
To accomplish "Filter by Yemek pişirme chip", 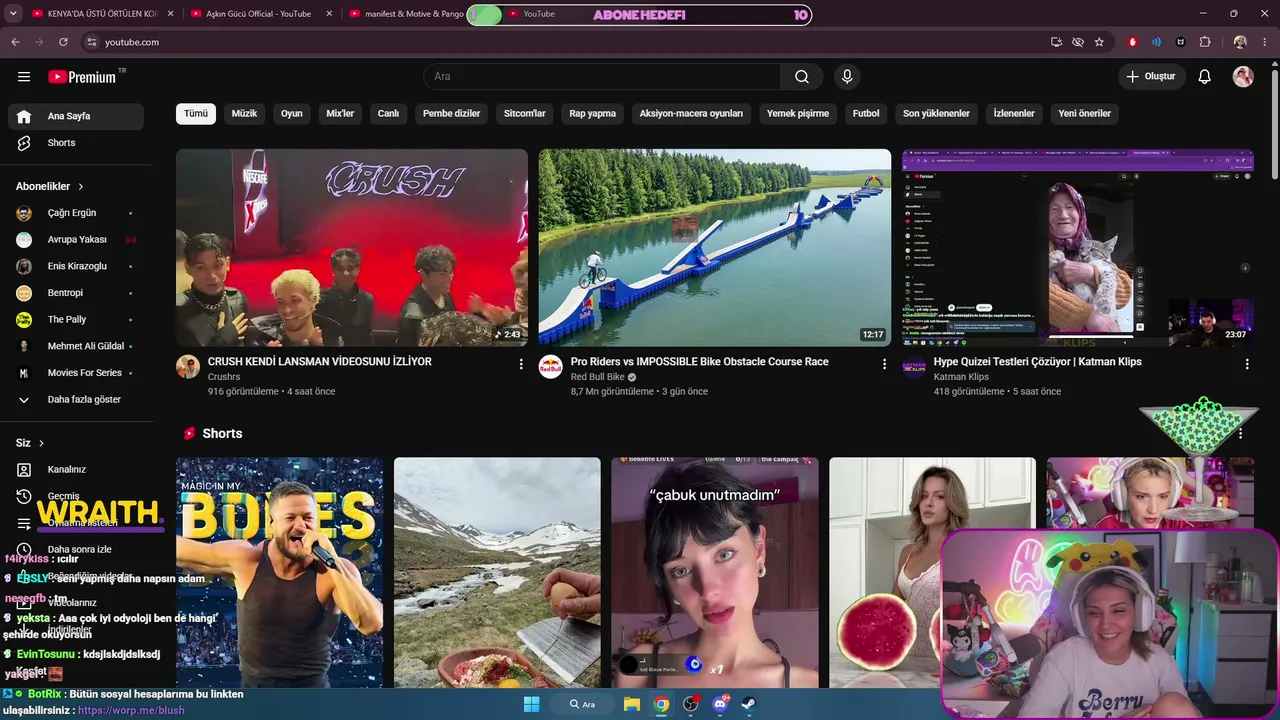I will tap(798, 114).
